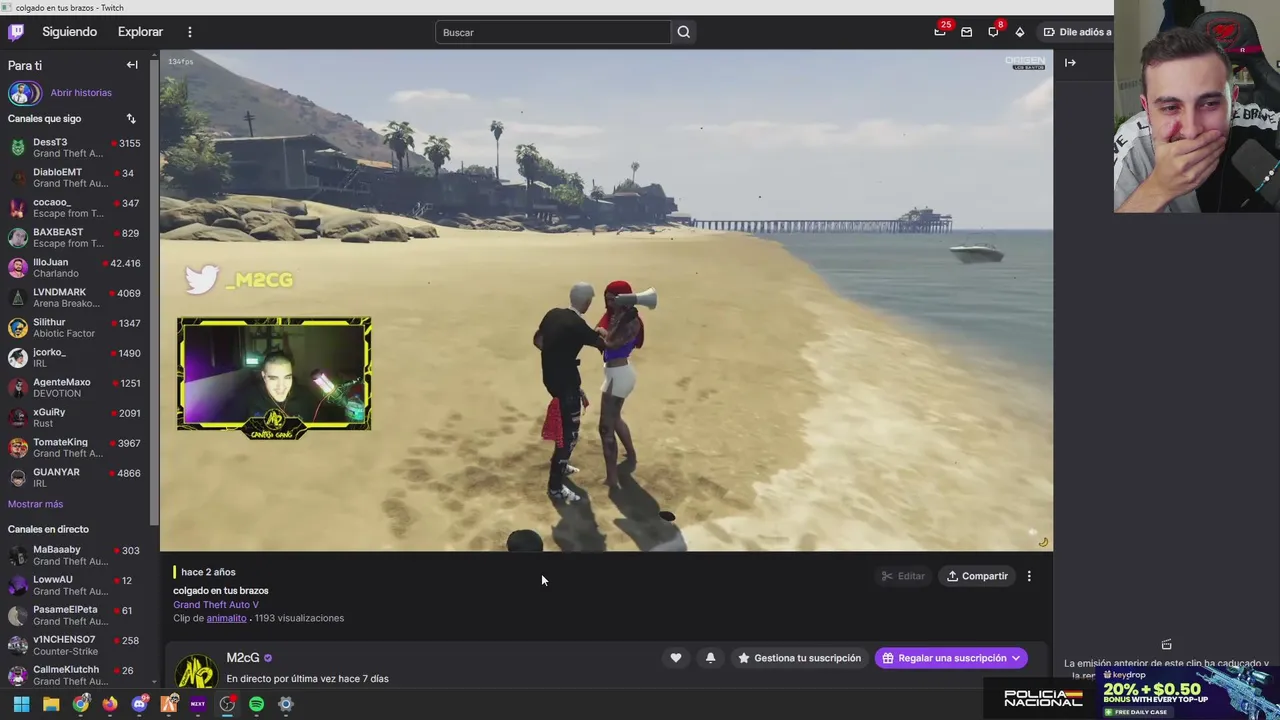The image size is (1280, 720).
Task: Open the stories avatar in Para ti
Action: pos(24,93)
